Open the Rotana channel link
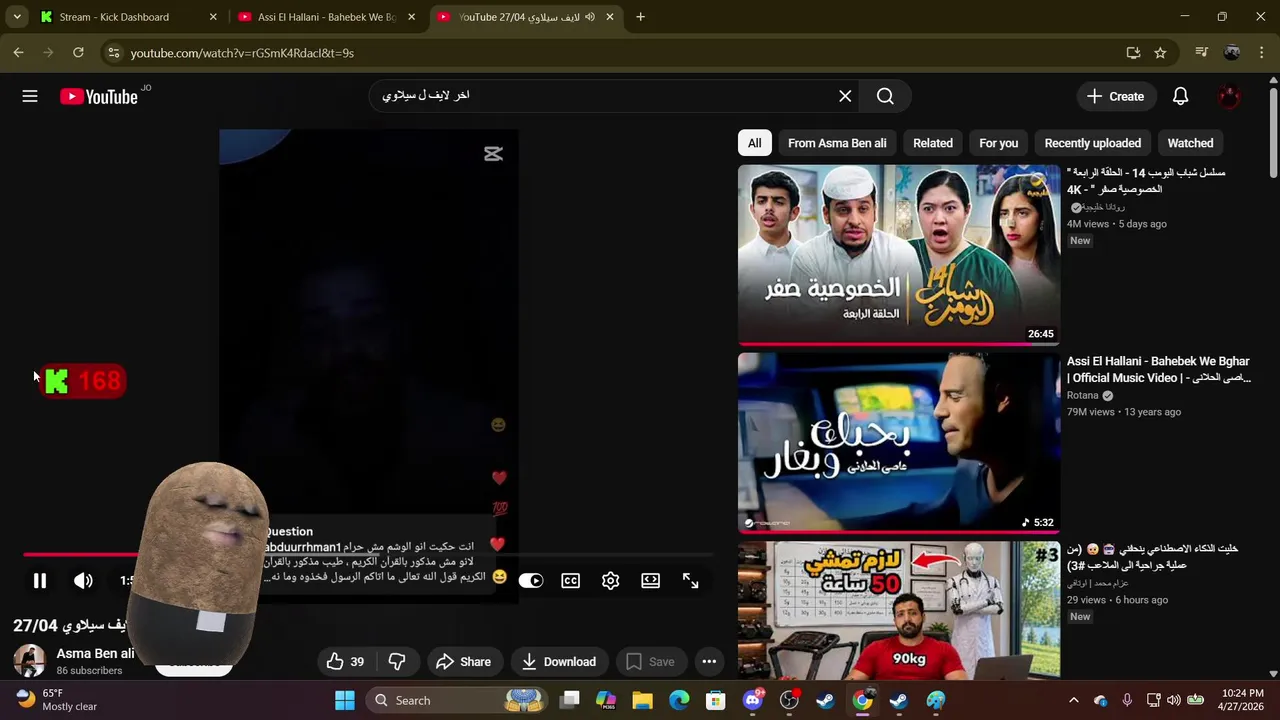Image resolution: width=1280 pixels, height=720 pixels. click(1082, 395)
